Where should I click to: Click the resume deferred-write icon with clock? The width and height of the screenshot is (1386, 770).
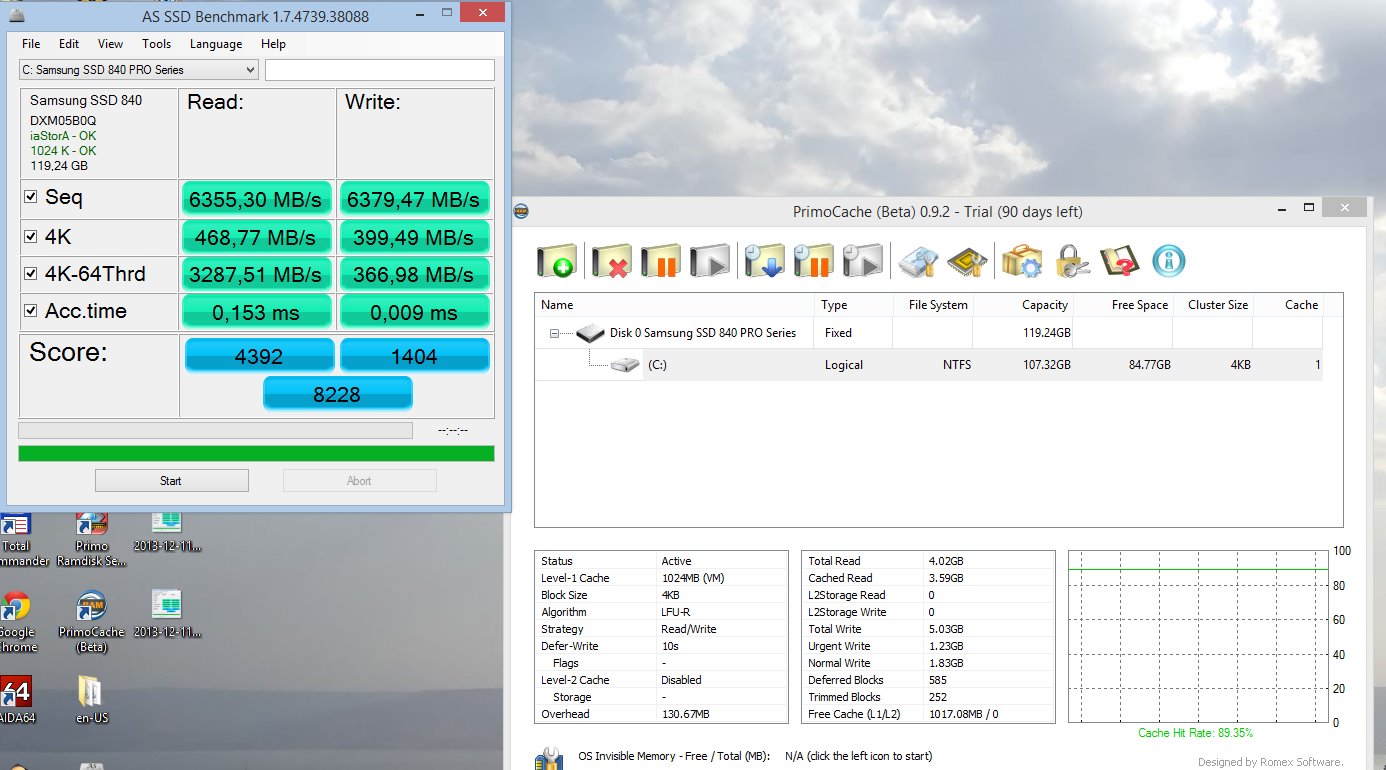click(x=864, y=261)
